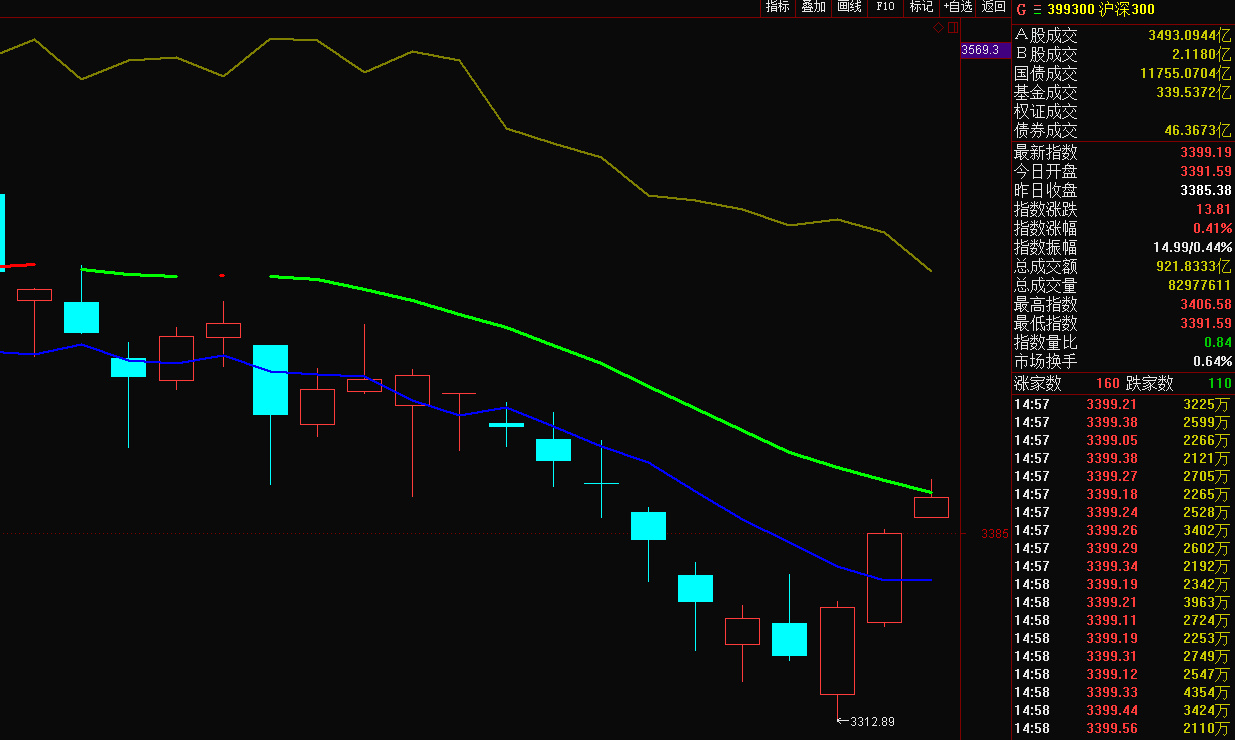
Task: Select the 画线 drawing tool
Action: [849, 7]
